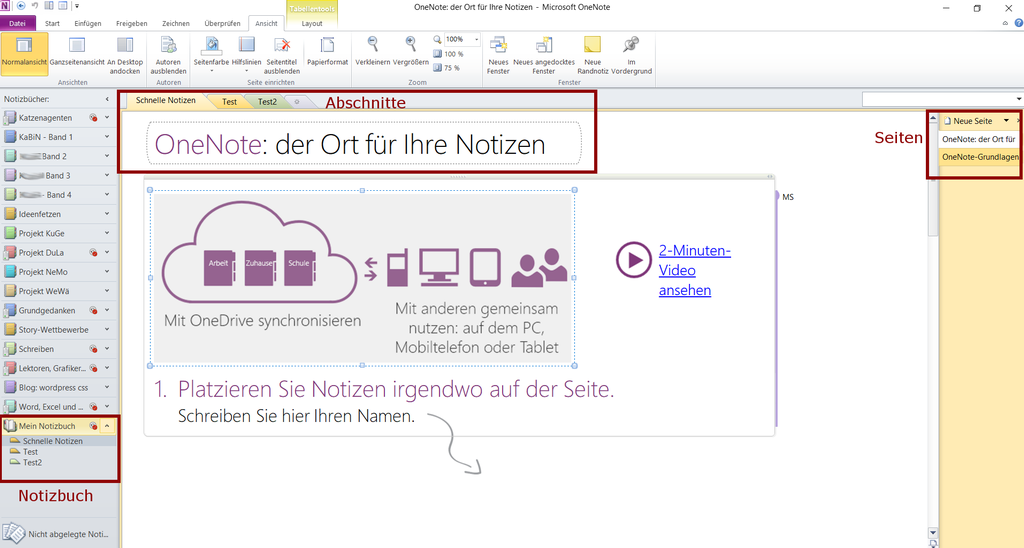Click the Neue Seite button

968,121
